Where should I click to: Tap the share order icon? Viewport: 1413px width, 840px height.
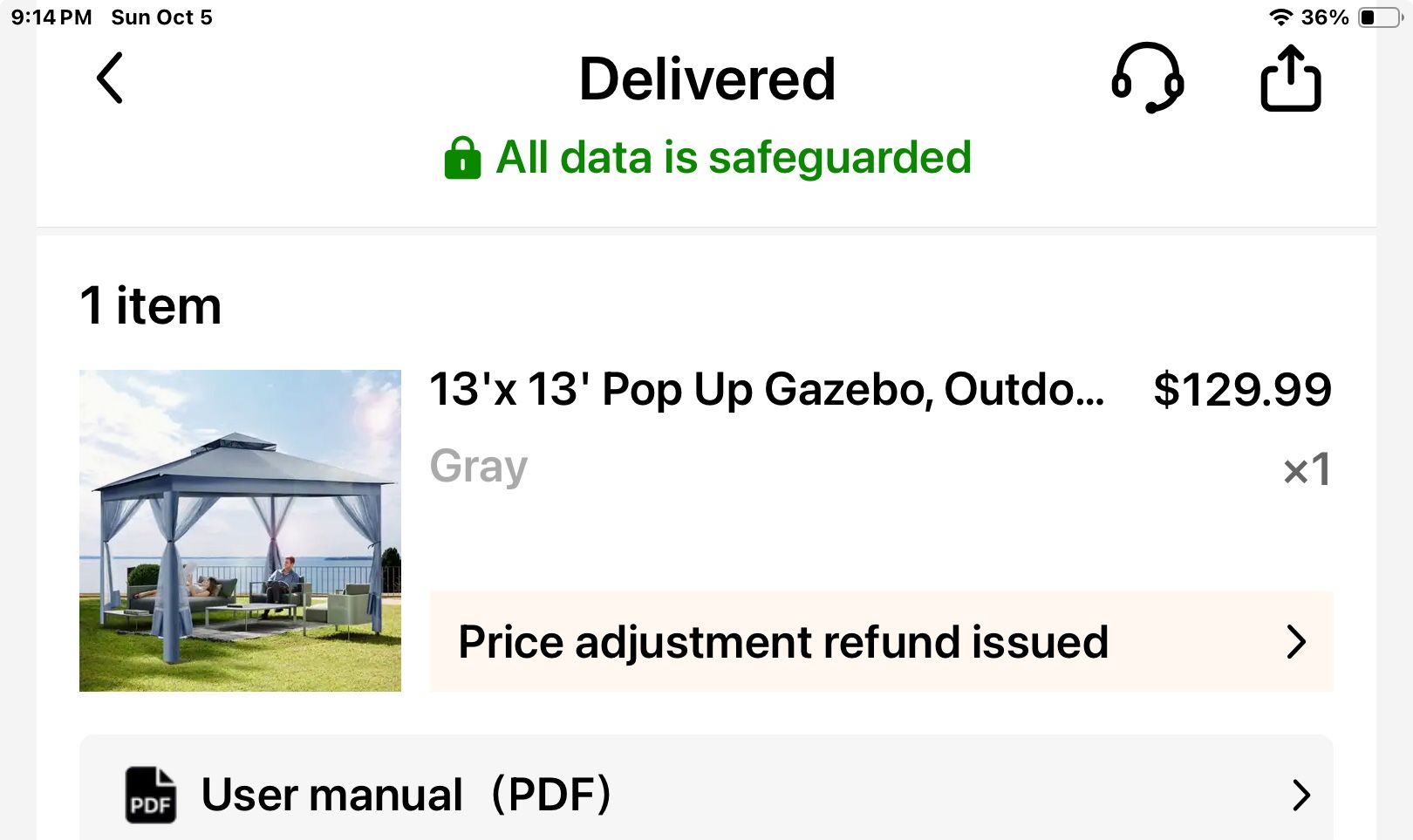tap(1290, 79)
